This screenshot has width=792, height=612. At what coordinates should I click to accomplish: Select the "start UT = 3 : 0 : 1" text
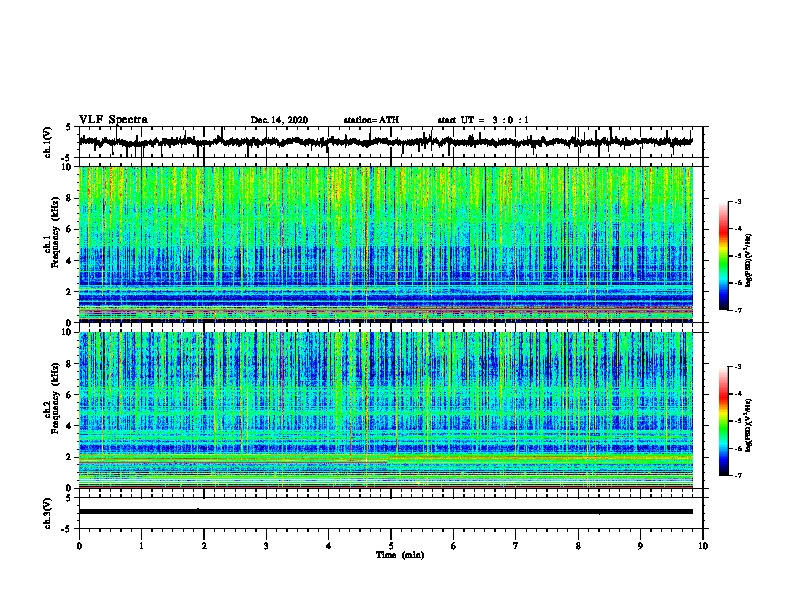pyautogui.click(x=483, y=120)
